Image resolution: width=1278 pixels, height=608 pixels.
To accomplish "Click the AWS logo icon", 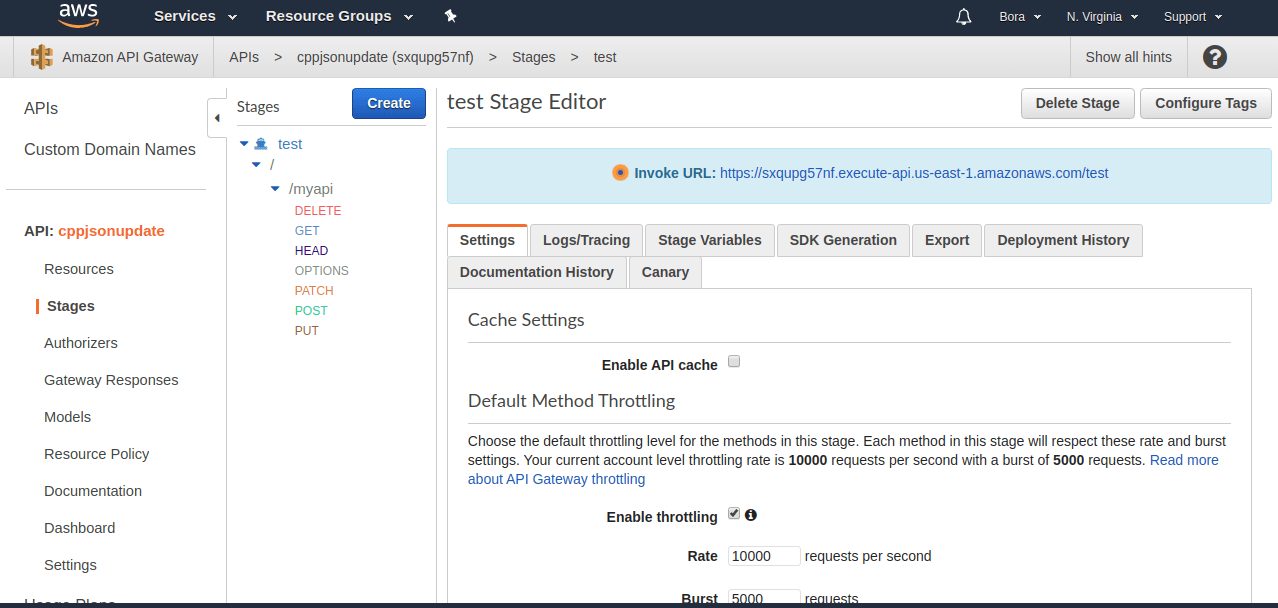I will tap(77, 15).
